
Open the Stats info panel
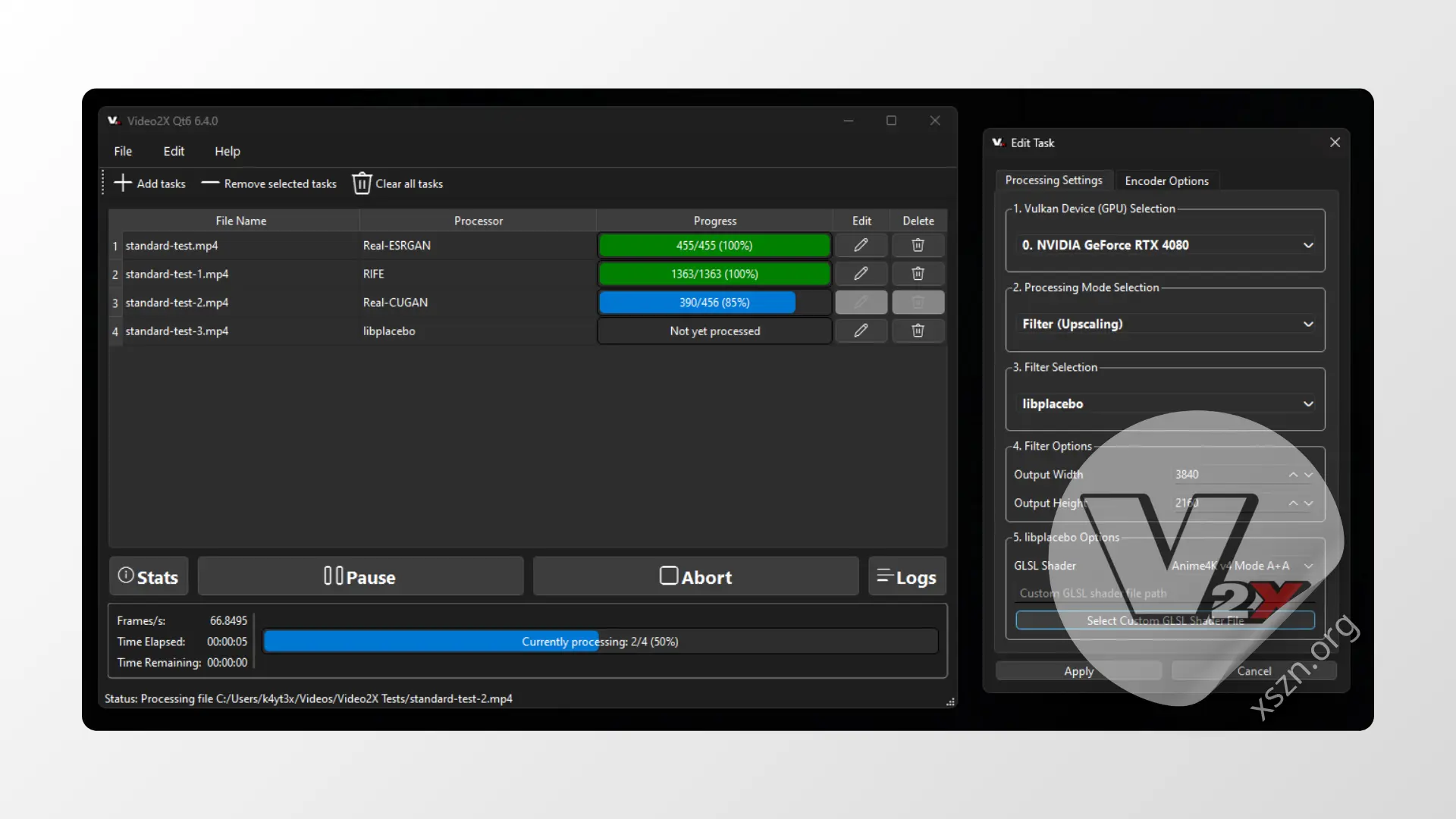pyautogui.click(x=149, y=576)
